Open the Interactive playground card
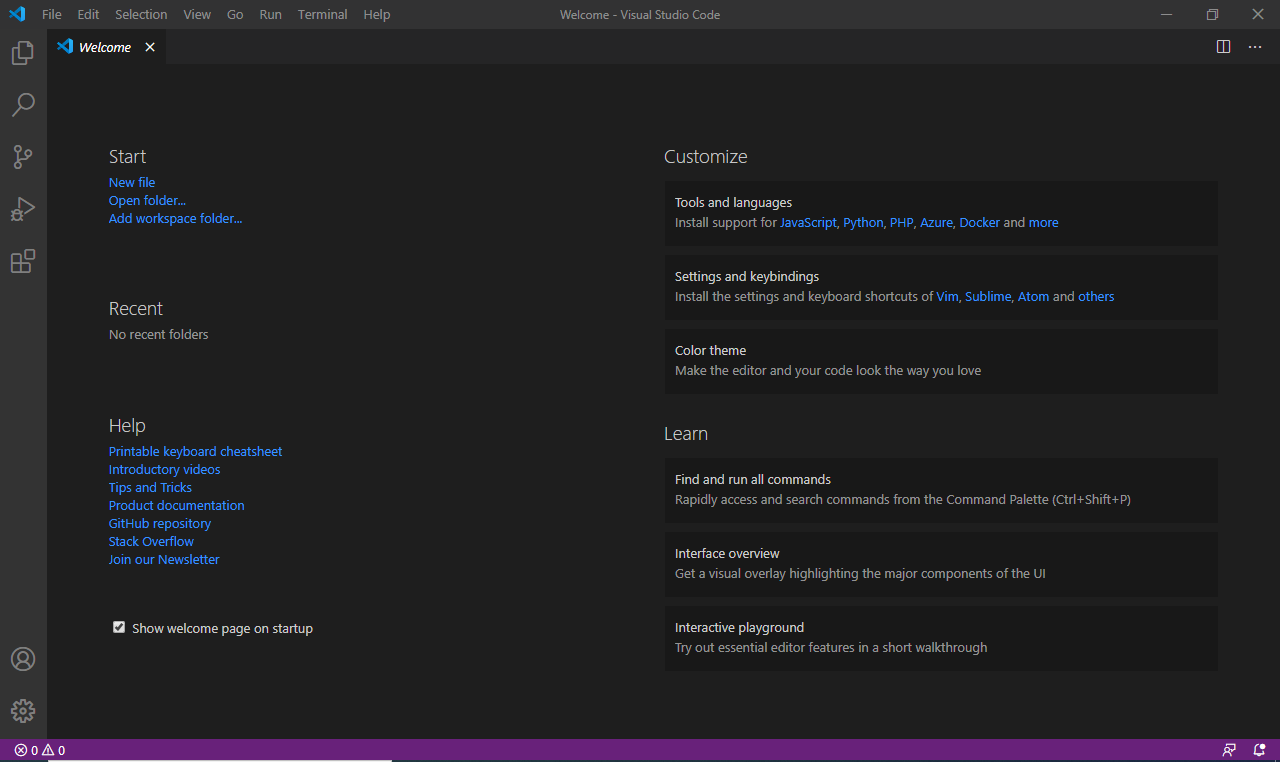The width and height of the screenshot is (1280, 762). pos(941,638)
